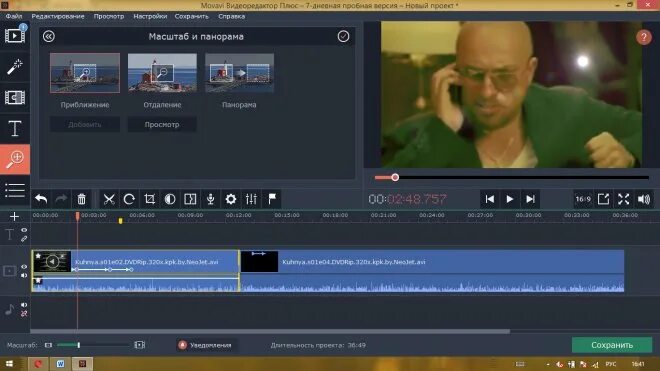Click the РУС language indicator
The width and height of the screenshot is (660, 371).
(x=610, y=364)
